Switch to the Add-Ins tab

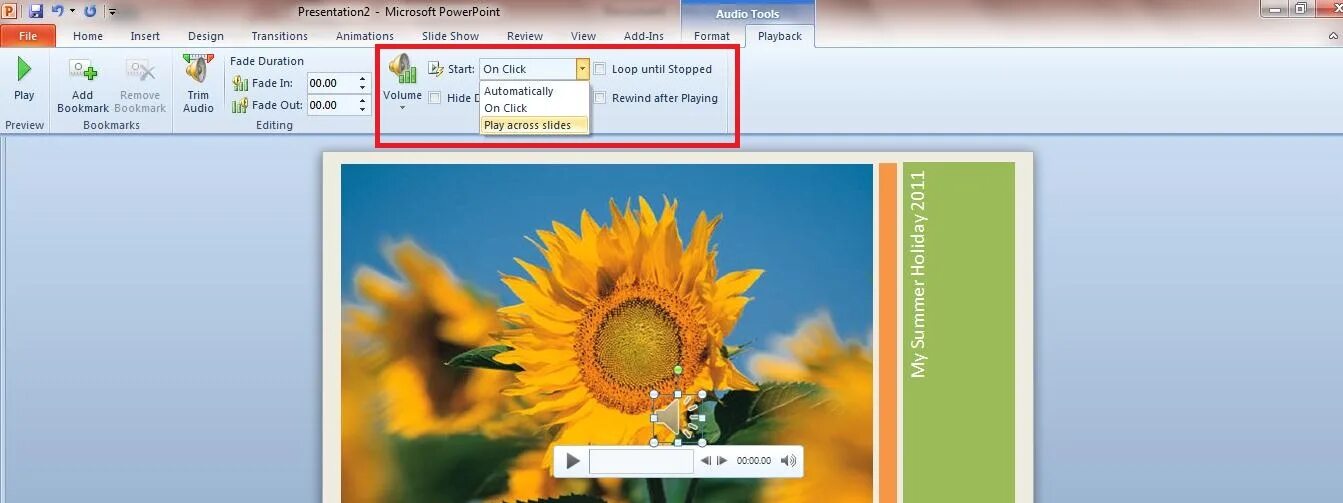click(644, 36)
